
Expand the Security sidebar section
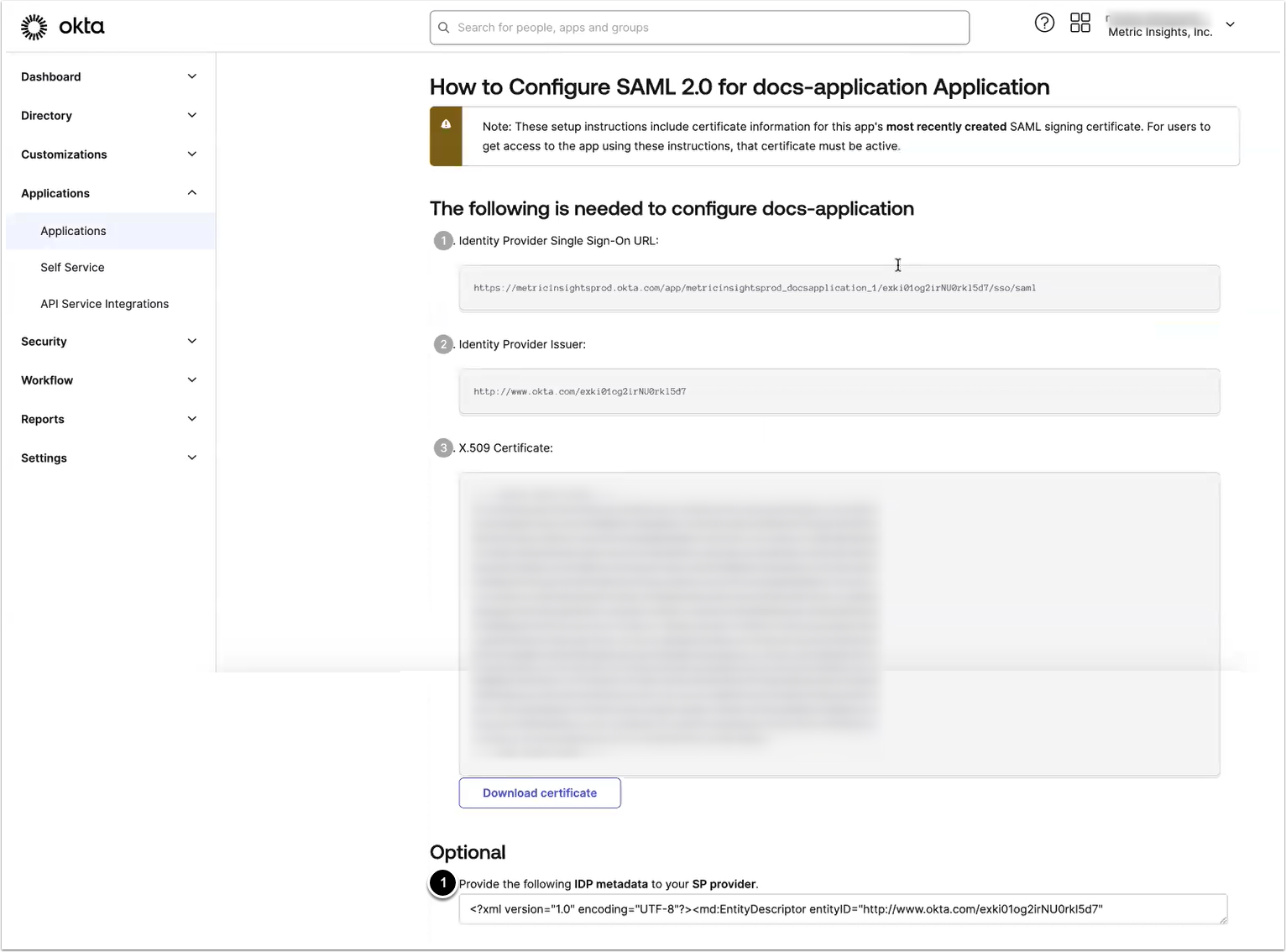192,342
